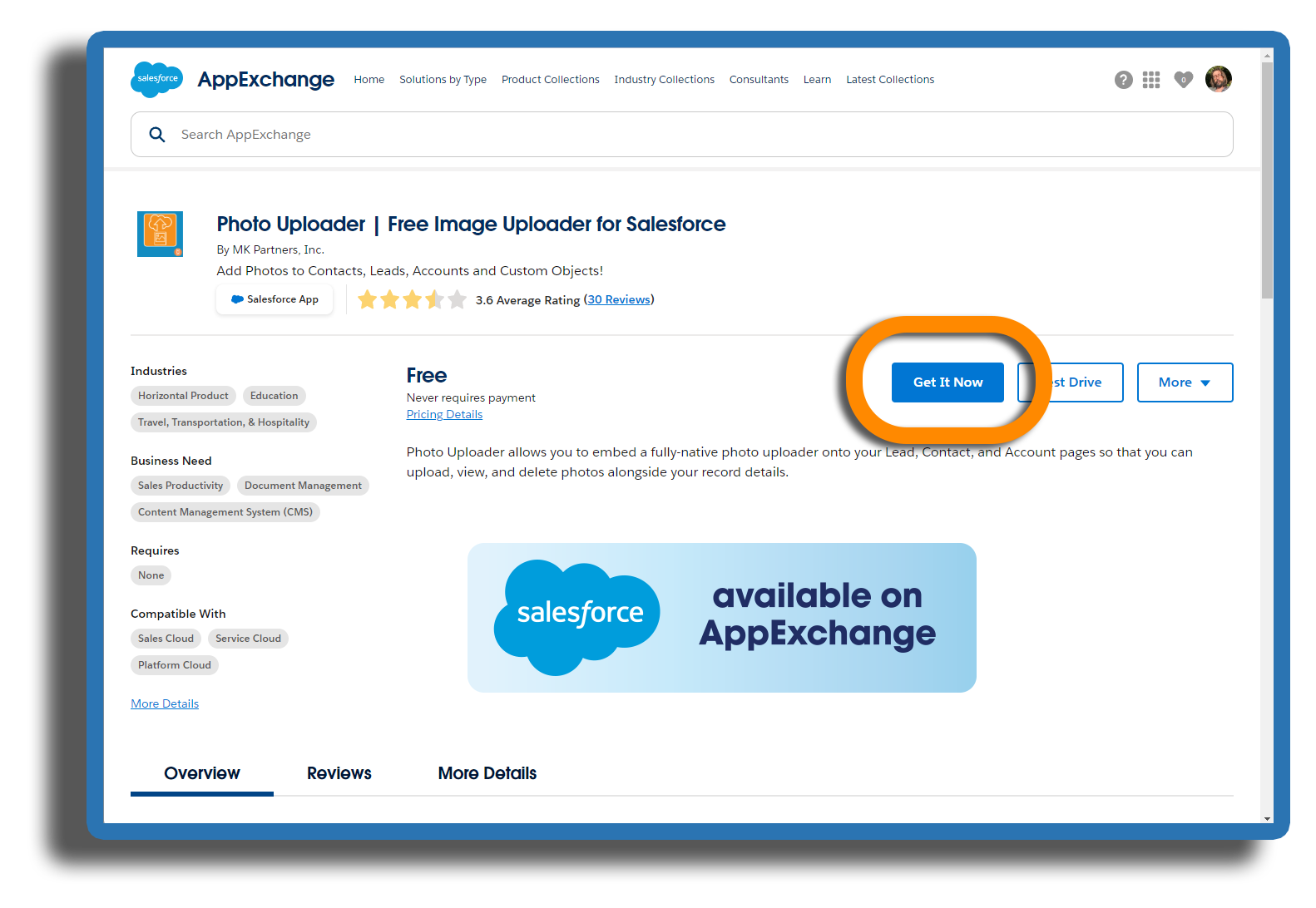Open the app launcher grid icon
The width and height of the screenshot is (1316, 908).
tap(1151, 80)
